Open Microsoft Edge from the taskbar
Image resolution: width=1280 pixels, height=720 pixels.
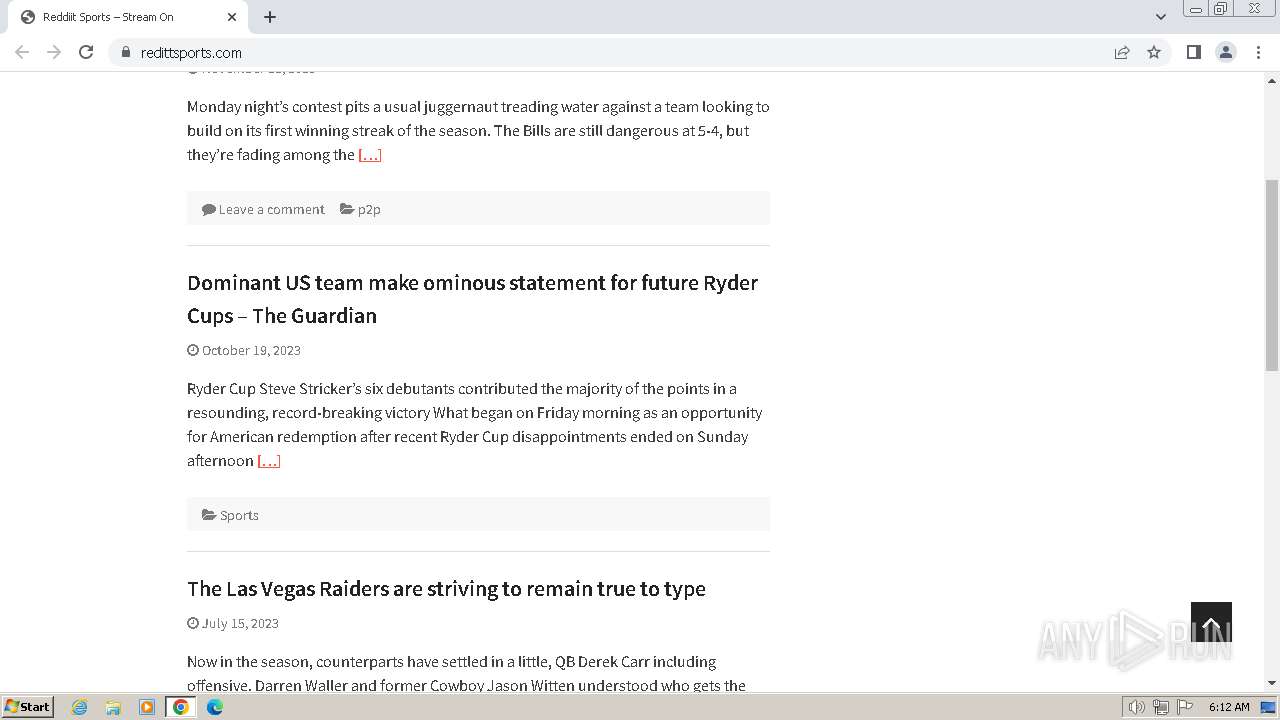click(x=215, y=707)
